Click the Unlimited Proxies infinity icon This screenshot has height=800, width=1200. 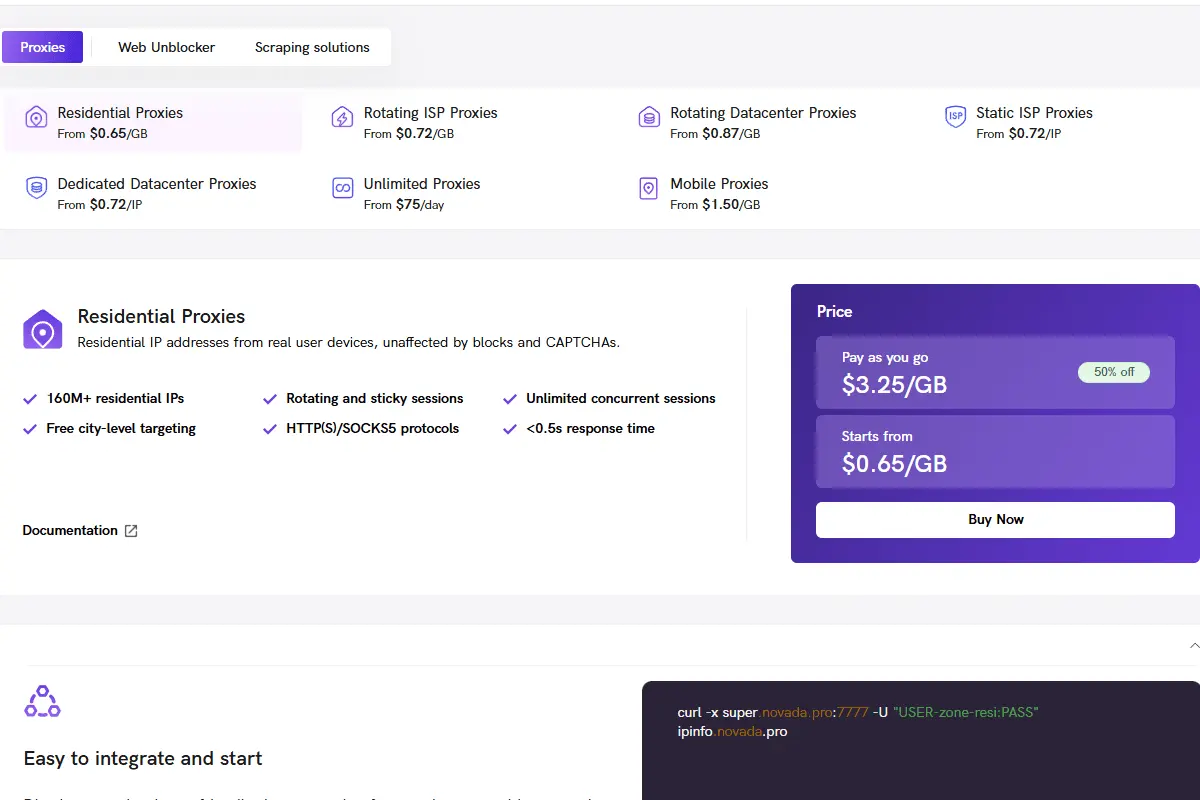[x=342, y=188]
